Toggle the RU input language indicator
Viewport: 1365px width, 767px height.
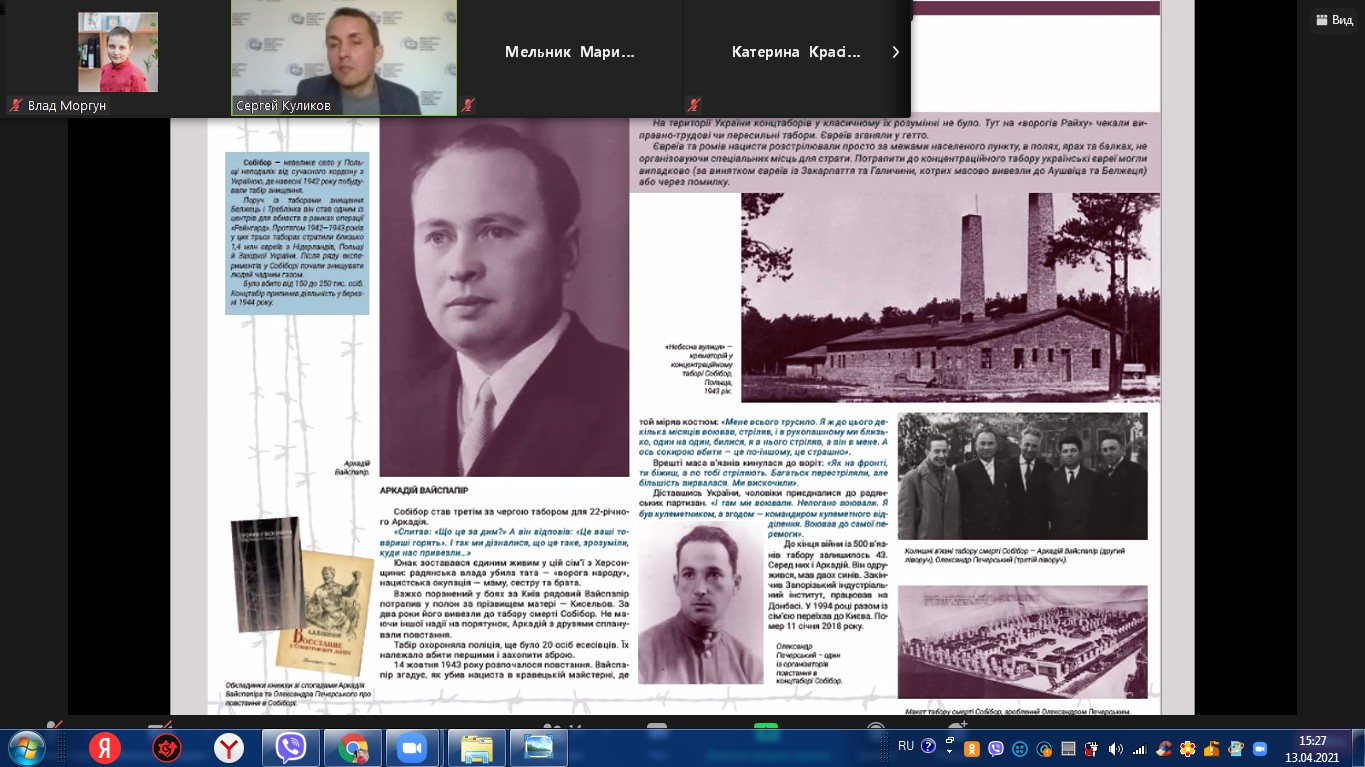tap(906, 746)
